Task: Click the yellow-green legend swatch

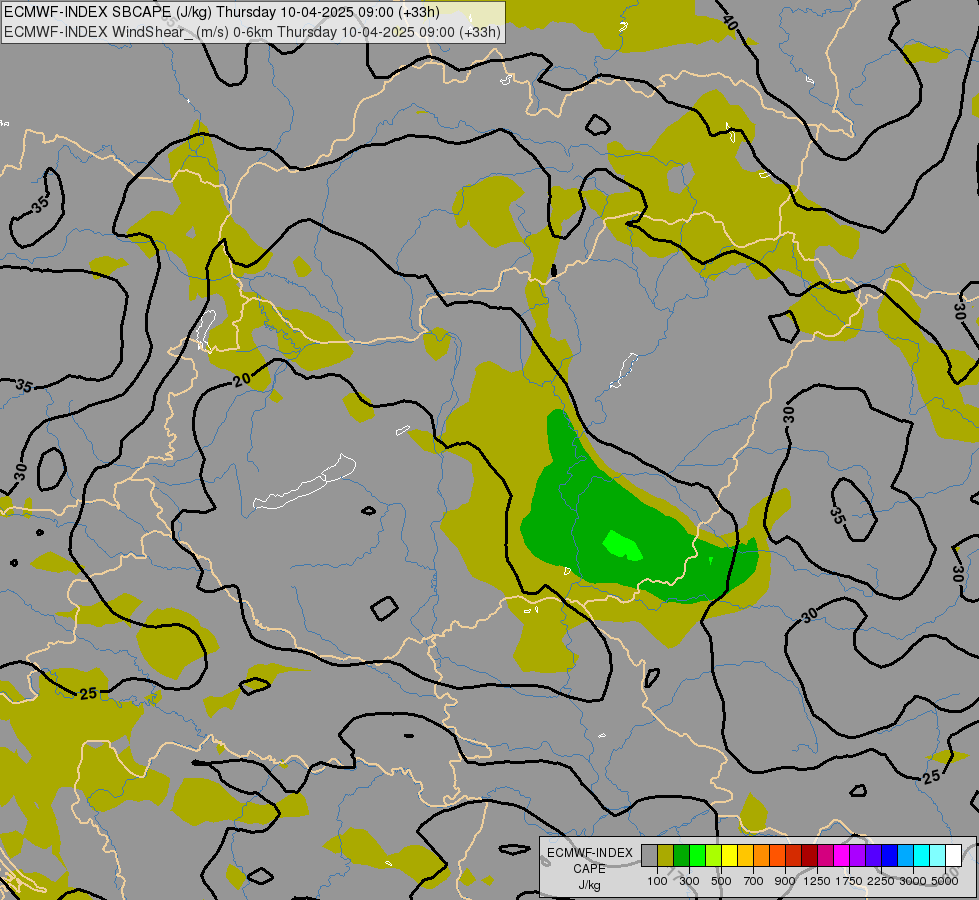Action: click(x=713, y=855)
